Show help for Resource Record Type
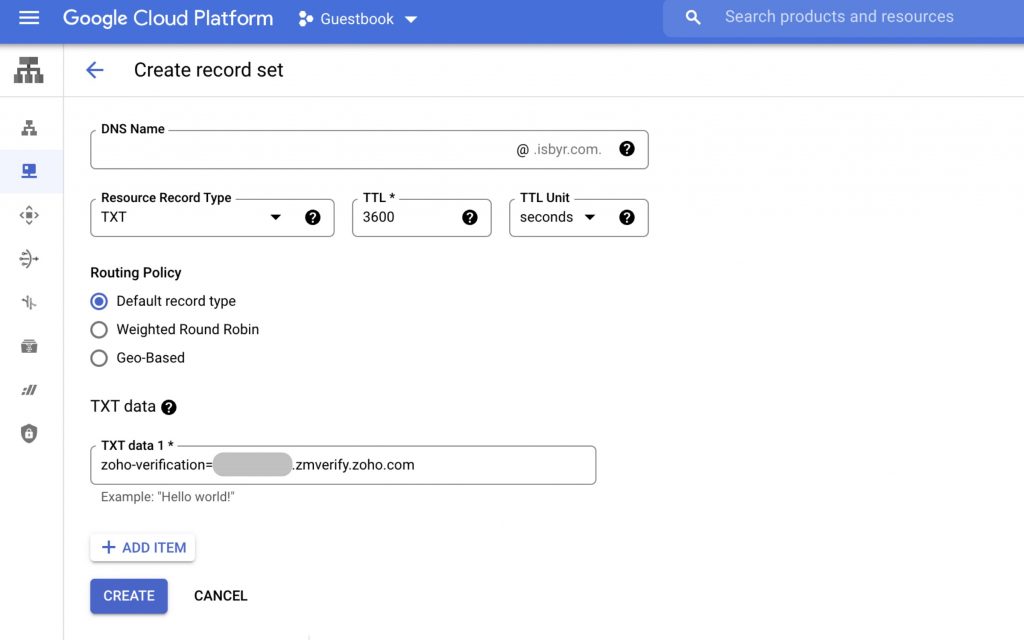Image resolution: width=1024 pixels, height=640 pixels. point(313,217)
